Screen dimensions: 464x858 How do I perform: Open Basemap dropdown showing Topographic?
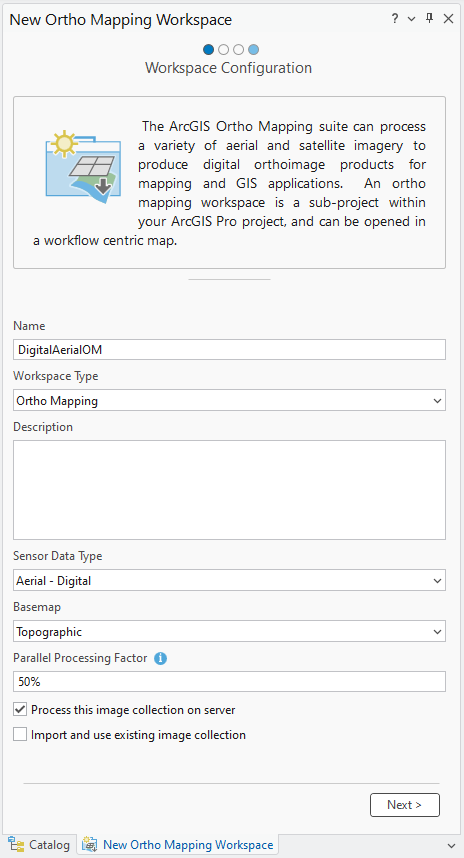click(x=229, y=631)
